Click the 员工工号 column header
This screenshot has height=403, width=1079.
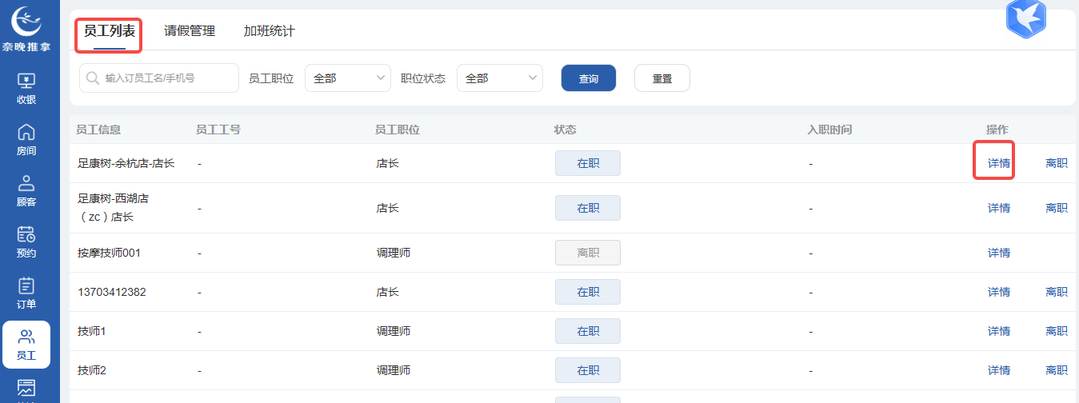pos(218,129)
